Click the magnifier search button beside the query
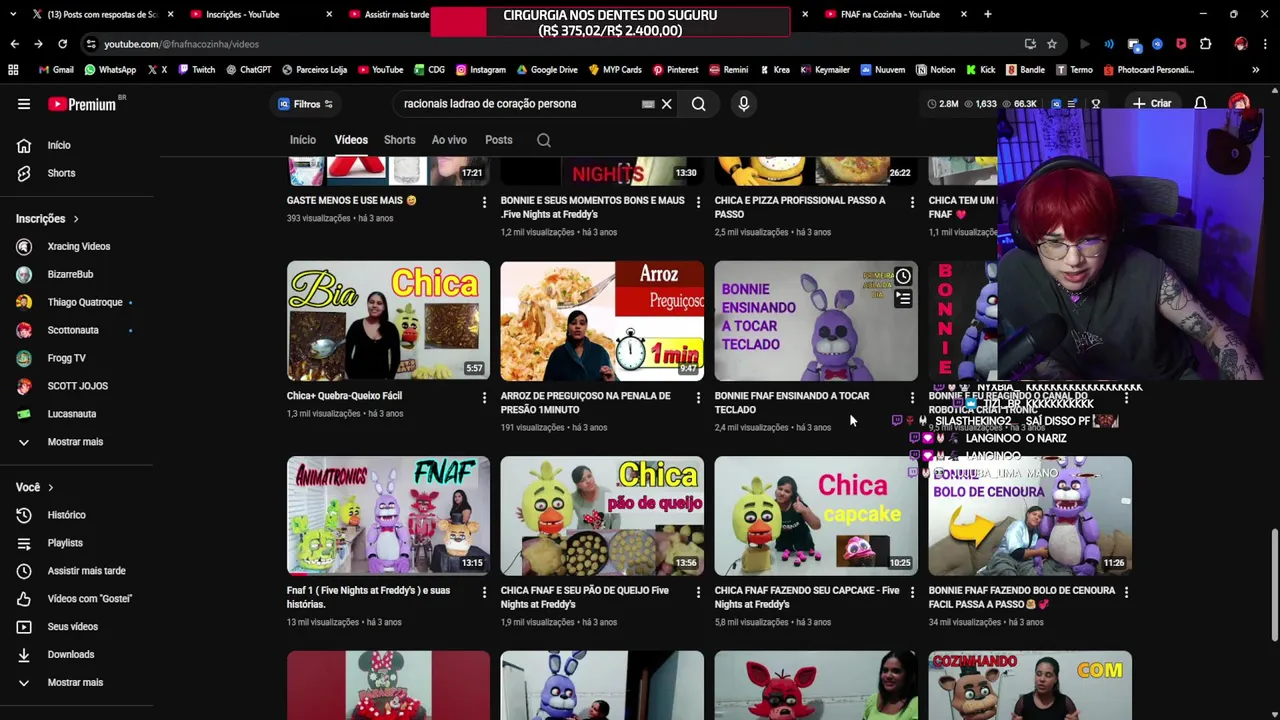Screen dimensions: 1280x720 (699, 104)
